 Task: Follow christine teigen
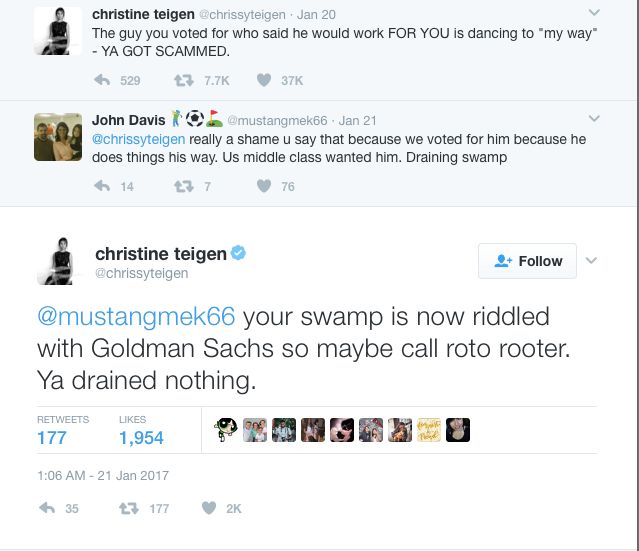(527, 261)
